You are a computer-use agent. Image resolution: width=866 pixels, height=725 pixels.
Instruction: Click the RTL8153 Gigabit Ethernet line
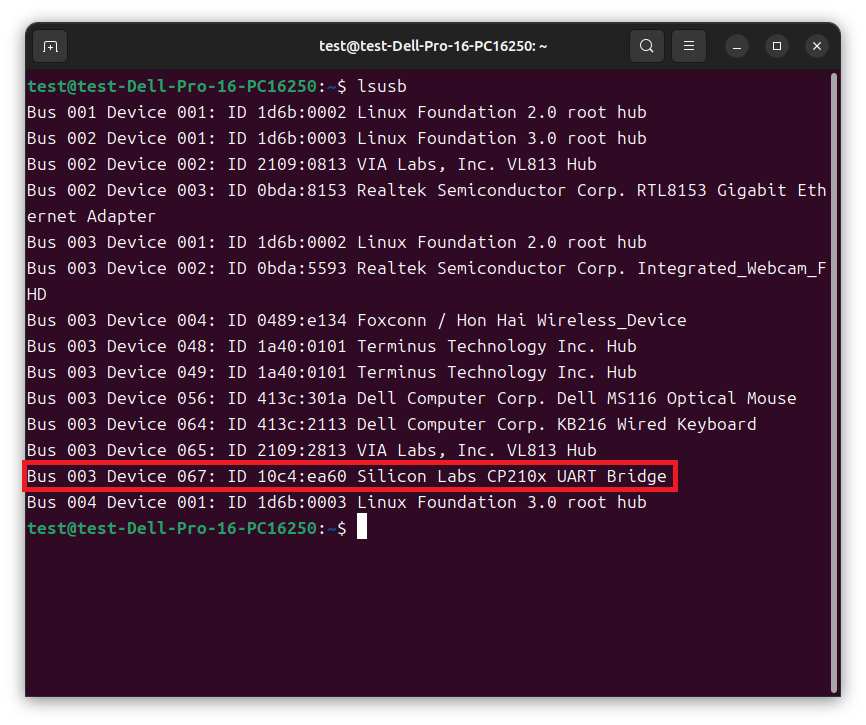coord(426,190)
